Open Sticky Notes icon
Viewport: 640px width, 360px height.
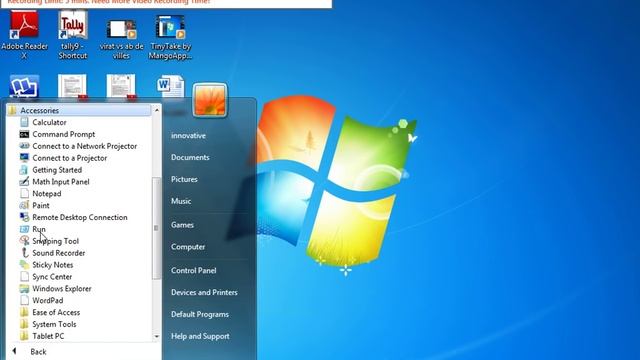pos(24,264)
